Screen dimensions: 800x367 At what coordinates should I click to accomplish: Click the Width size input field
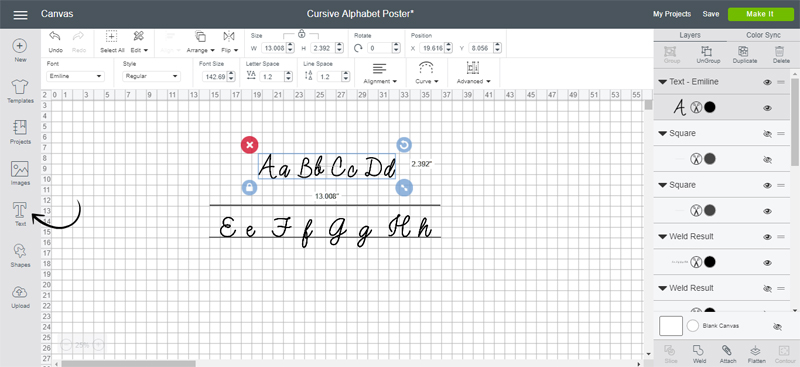[274, 48]
